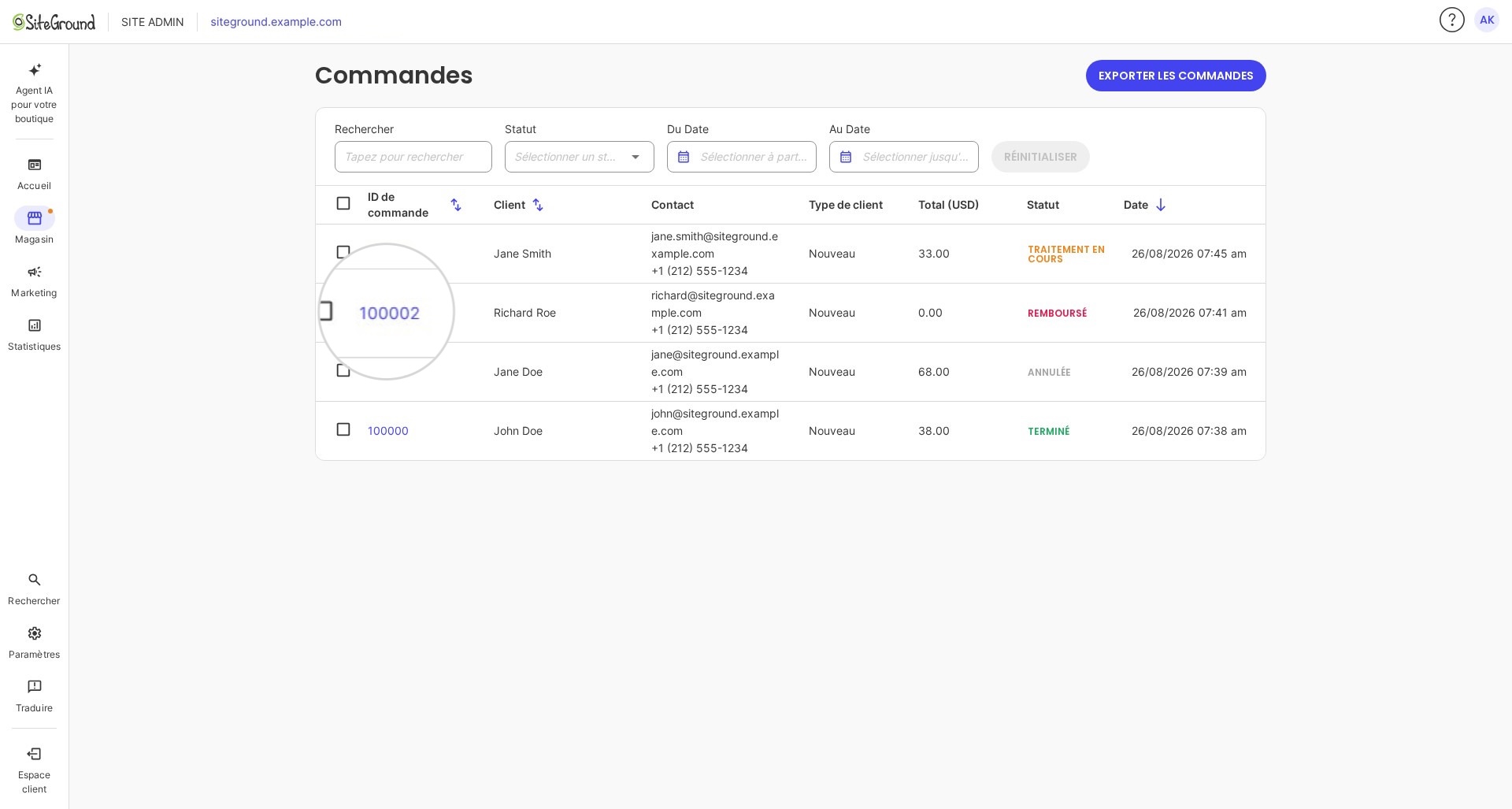This screenshot has height=809, width=1512.
Task: Click john@siteground.example.com contact
Action: pos(715,422)
